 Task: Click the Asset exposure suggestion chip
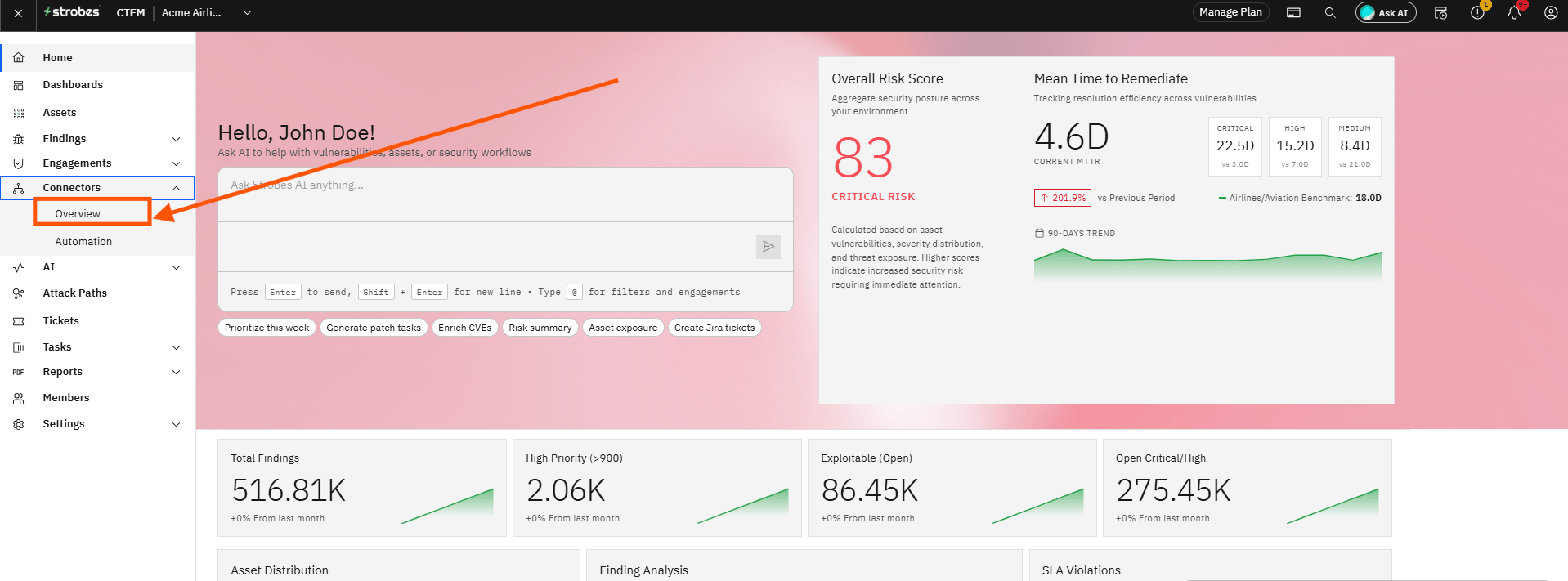(623, 328)
